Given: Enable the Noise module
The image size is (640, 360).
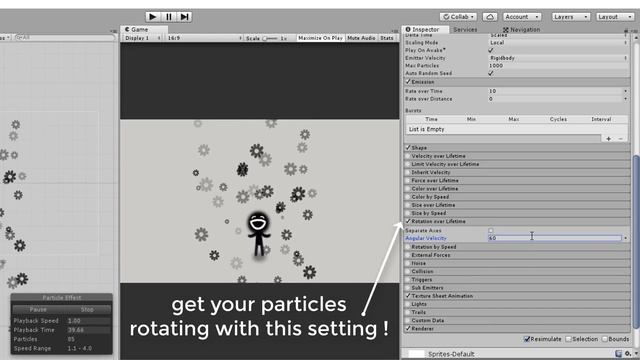Looking at the screenshot, I should pyautogui.click(x=408, y=263).
